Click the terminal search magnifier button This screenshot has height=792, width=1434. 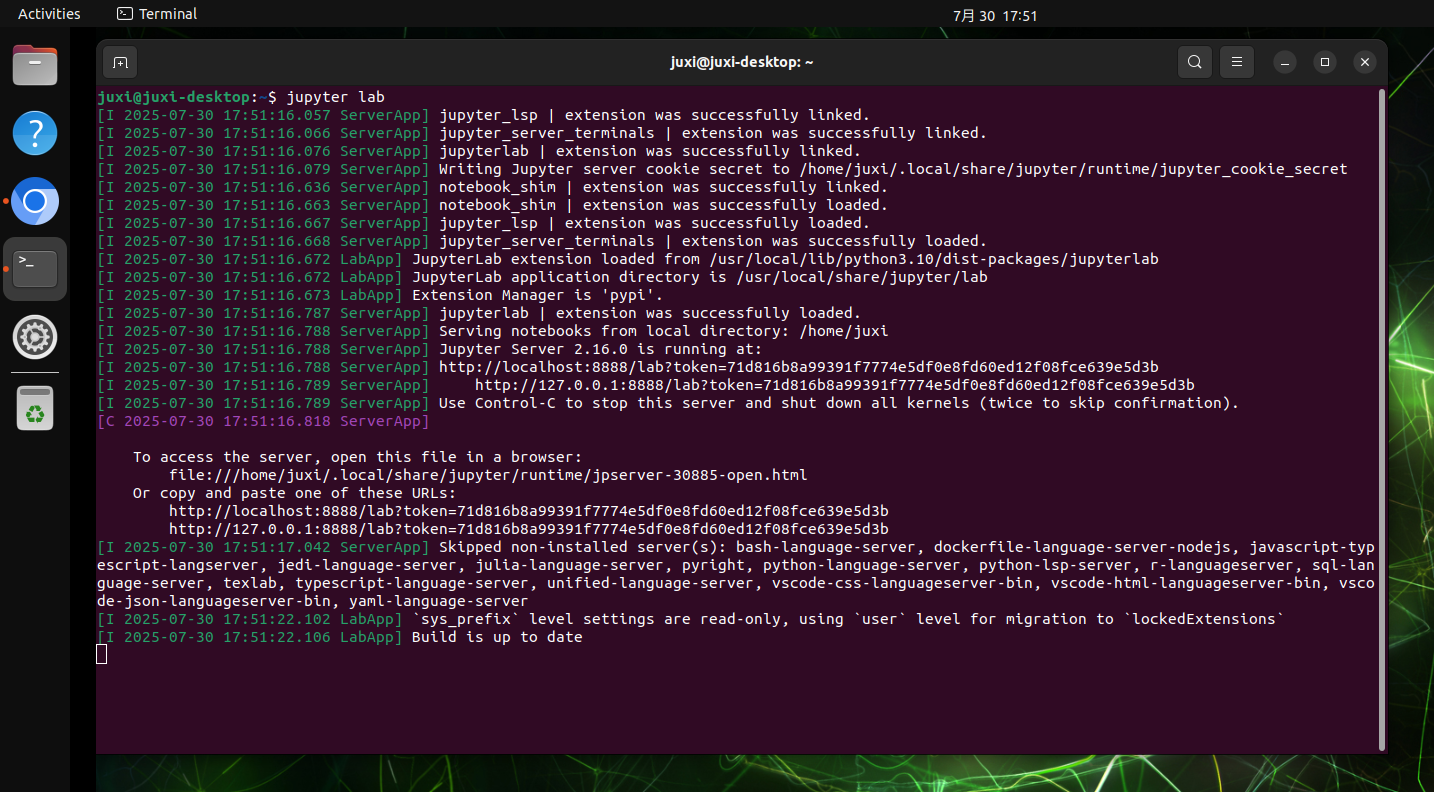click(1195, 62)
